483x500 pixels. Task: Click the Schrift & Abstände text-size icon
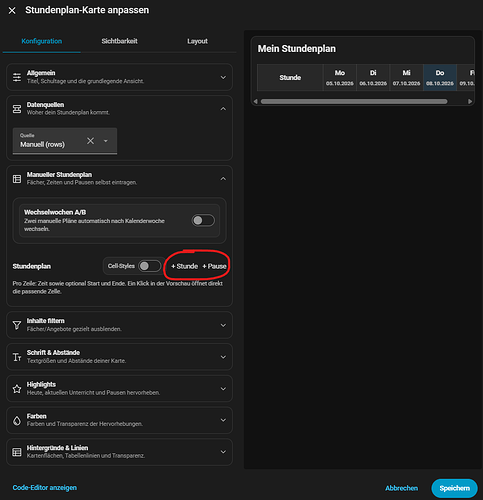pos(17,357)
